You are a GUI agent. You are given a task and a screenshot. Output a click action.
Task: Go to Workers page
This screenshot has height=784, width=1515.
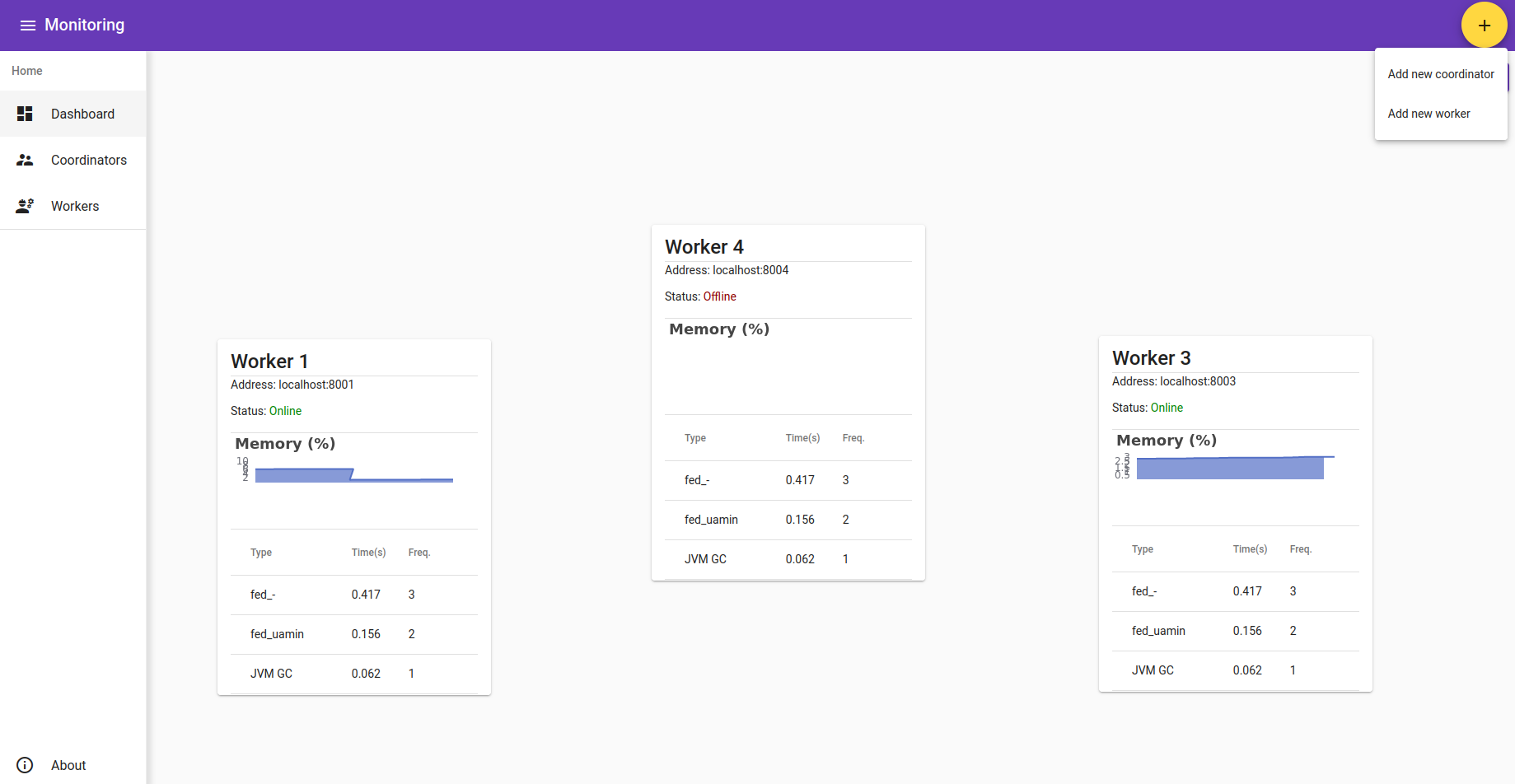(x=73, y=206)
